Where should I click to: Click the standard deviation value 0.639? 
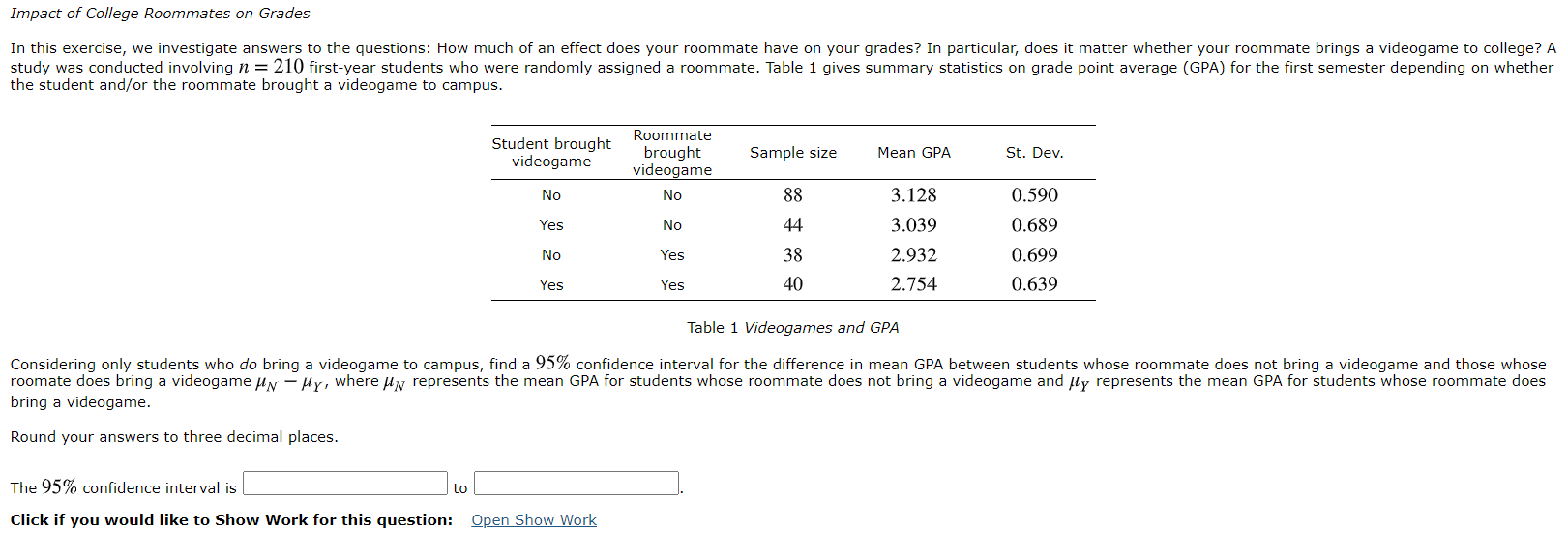tap(1035, 284)
